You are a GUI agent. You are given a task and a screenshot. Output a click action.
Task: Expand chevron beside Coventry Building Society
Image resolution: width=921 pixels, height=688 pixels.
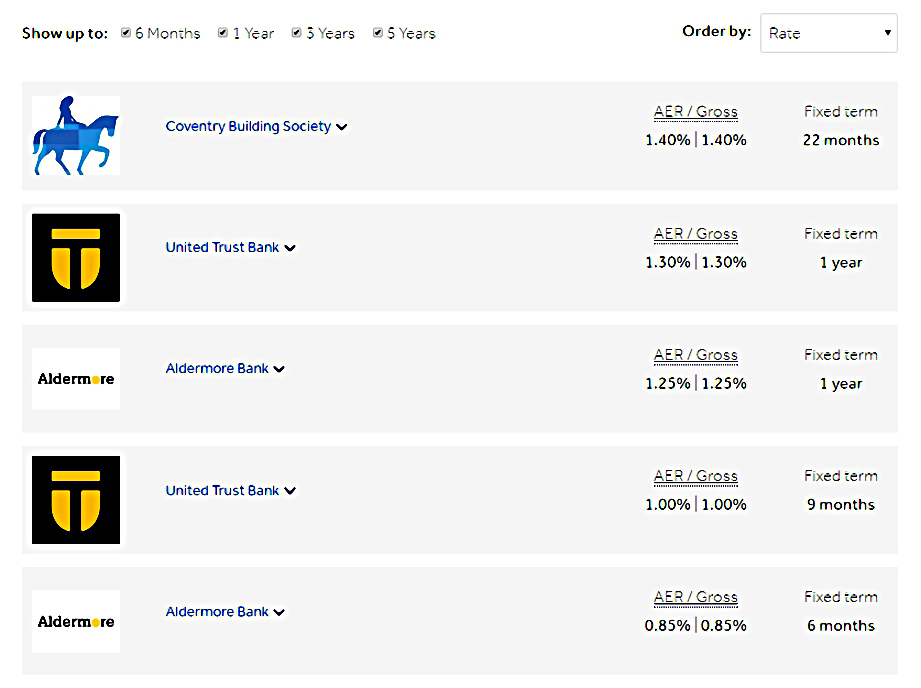[341, 127]
